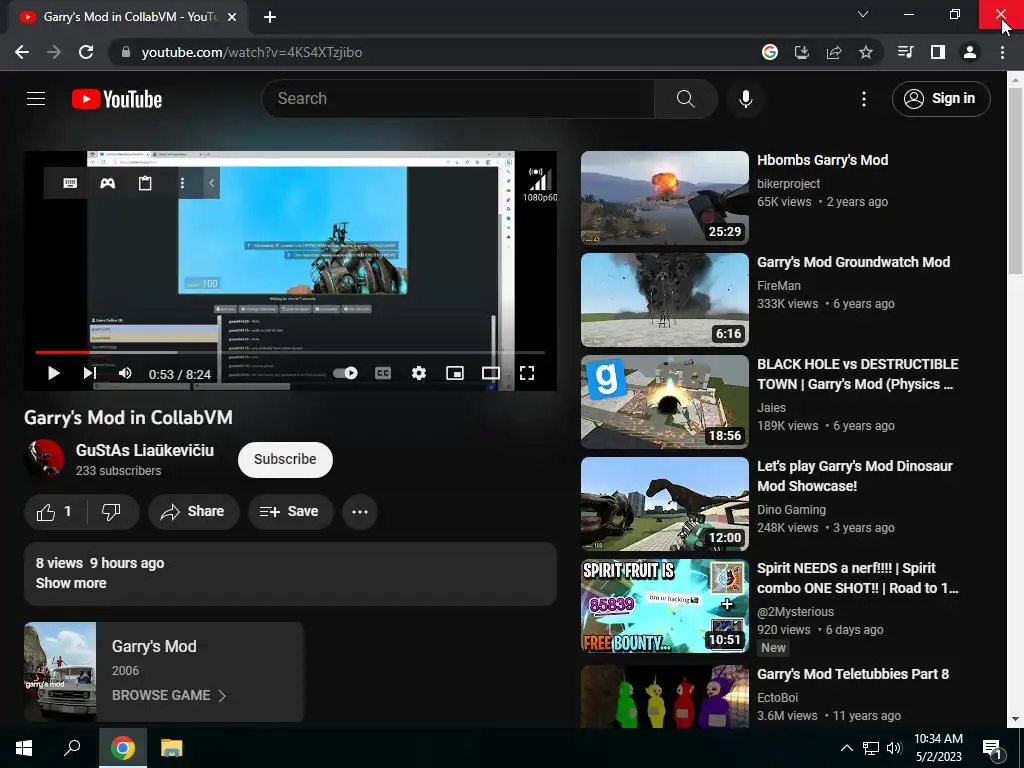The image size is (1024, 768).
Task: Subscribe to GuStAs Liaūkevičiu
Action: click(x=285, y=460)
